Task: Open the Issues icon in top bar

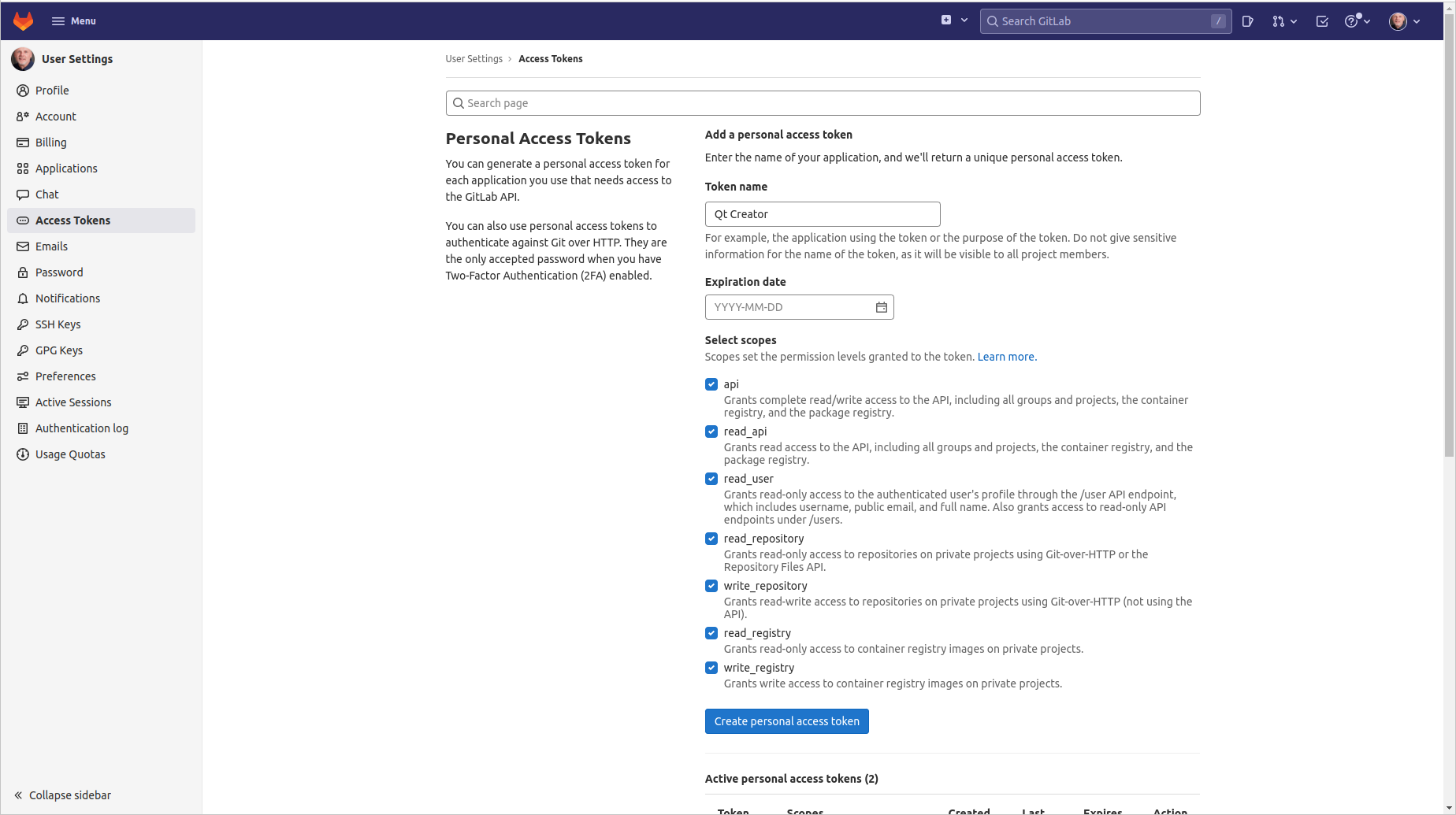Action: click(x=1247, y=21)
